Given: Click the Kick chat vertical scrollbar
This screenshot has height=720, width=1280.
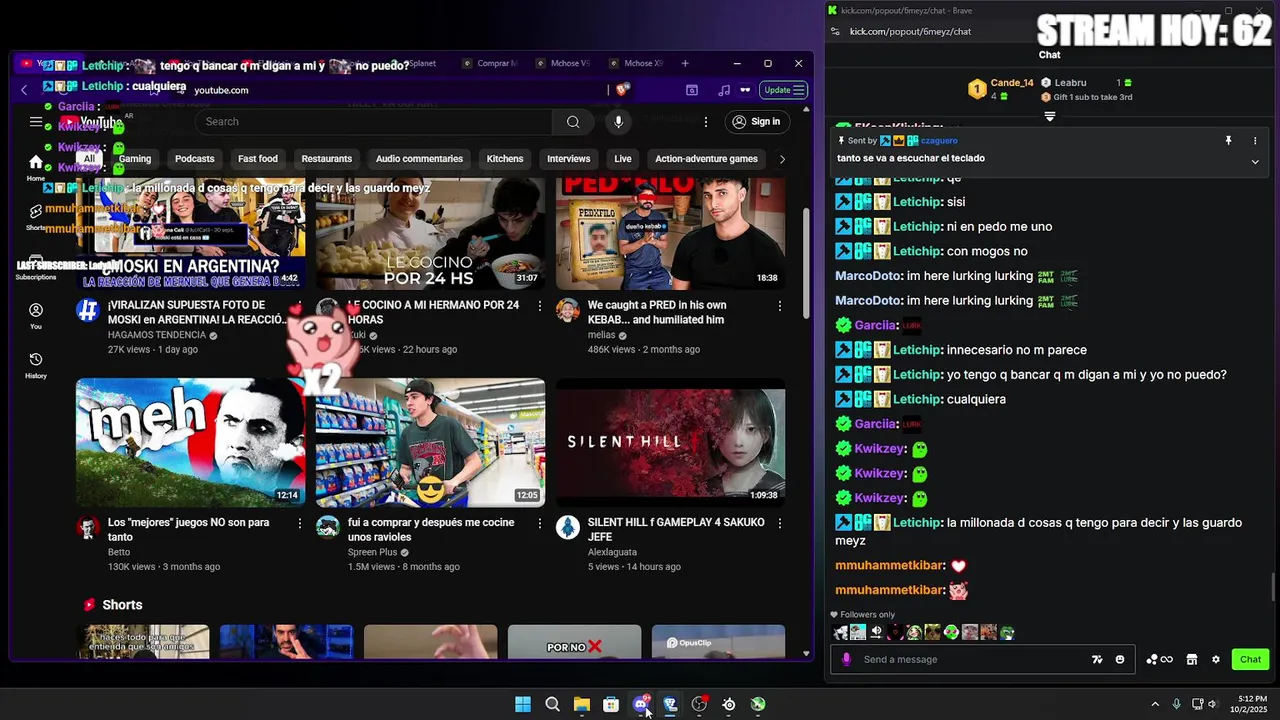Looking at the screenshot, I should tap(1274, 588).
